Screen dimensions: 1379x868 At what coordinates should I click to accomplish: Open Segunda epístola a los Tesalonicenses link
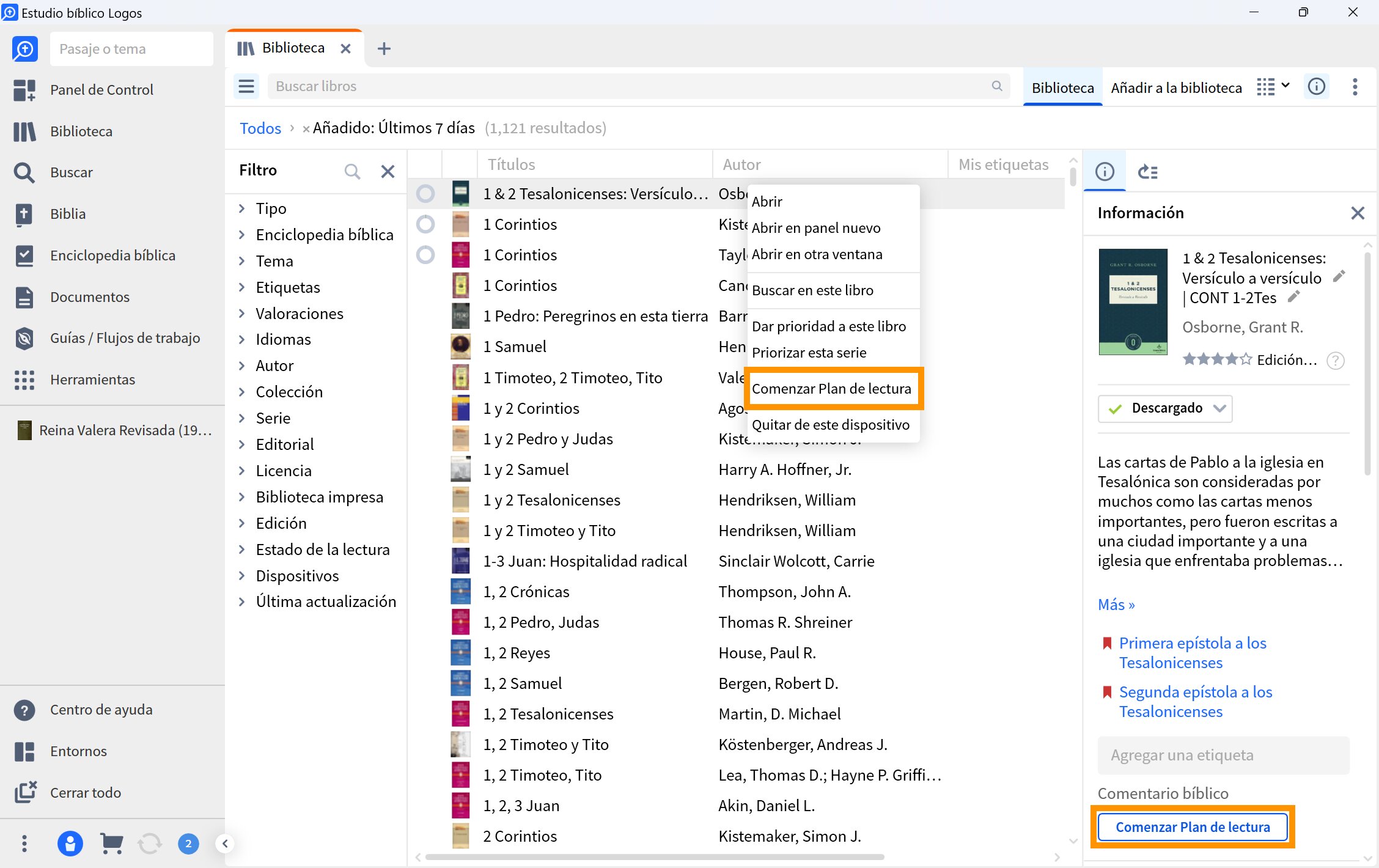[x=1195, y=702]
